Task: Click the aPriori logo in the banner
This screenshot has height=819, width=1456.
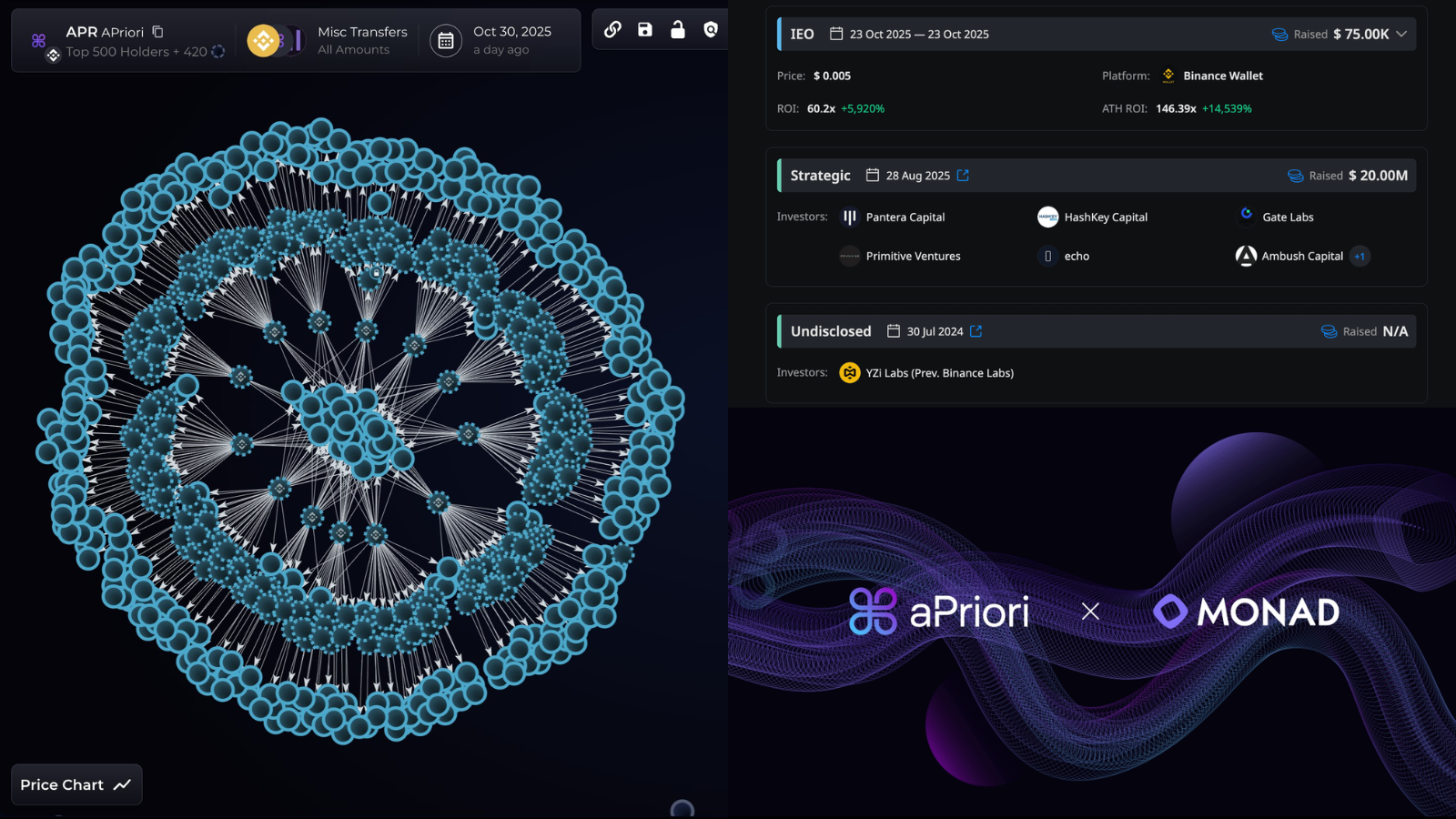Action: pyautogui.click(x=939, y=611)
